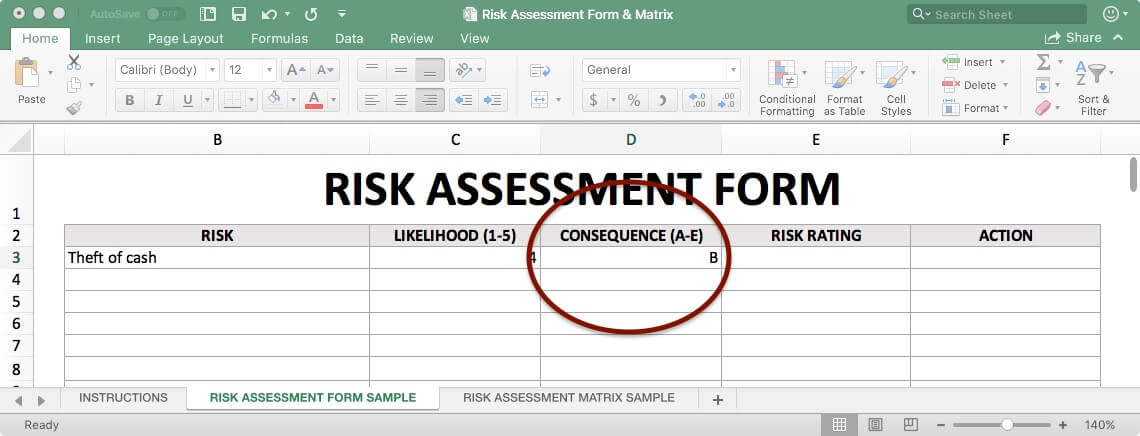Viewport: 1140px width, 436px height.
Task: Expand the Merge cells dropdown arrow
Action: (x=558, y=100)
